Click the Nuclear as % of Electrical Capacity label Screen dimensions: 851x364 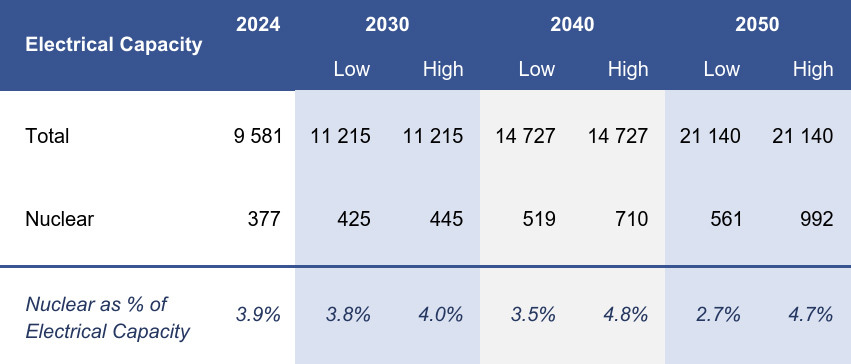click(x=107, y=318)
